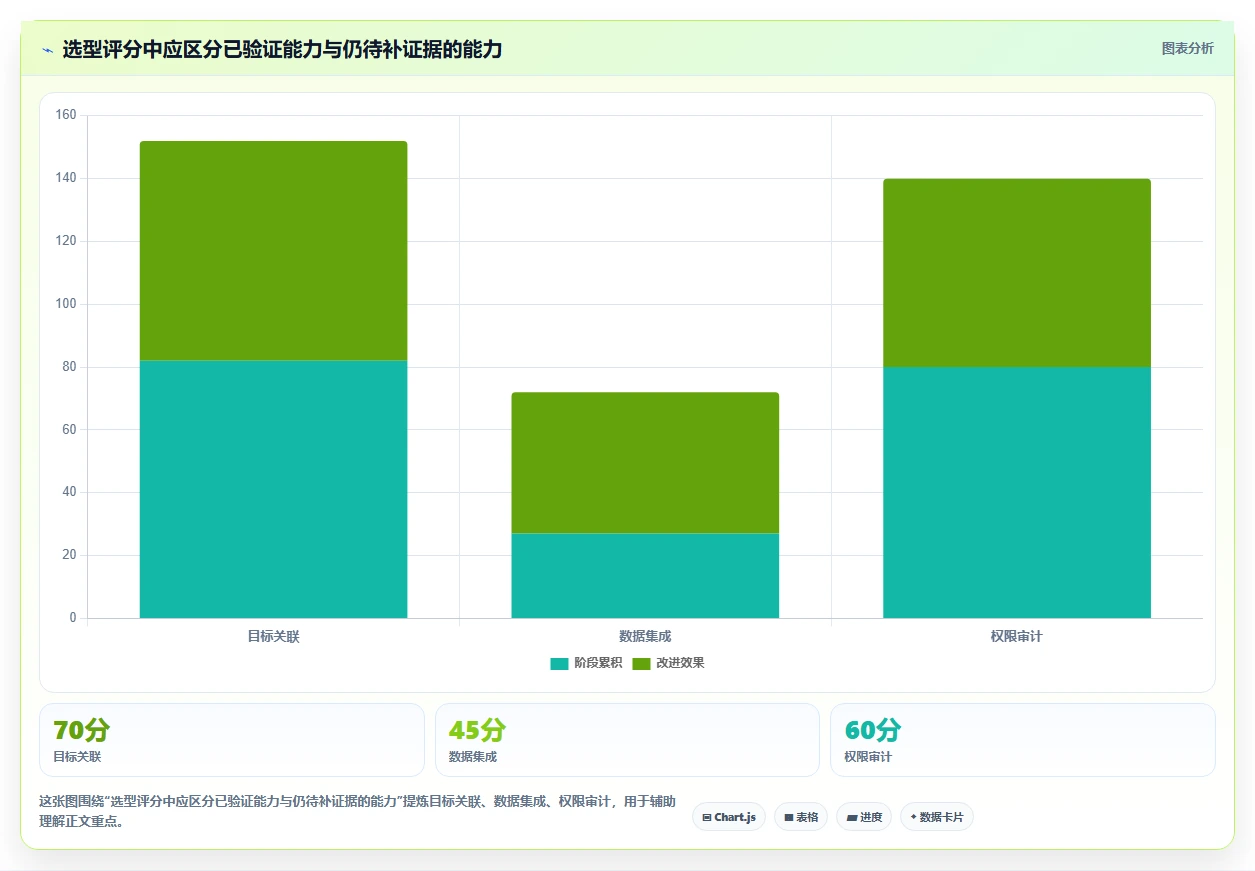Click the Chart.js tag chip
The height and width of the screenshot is (871, 1255).
click(729, 817)
